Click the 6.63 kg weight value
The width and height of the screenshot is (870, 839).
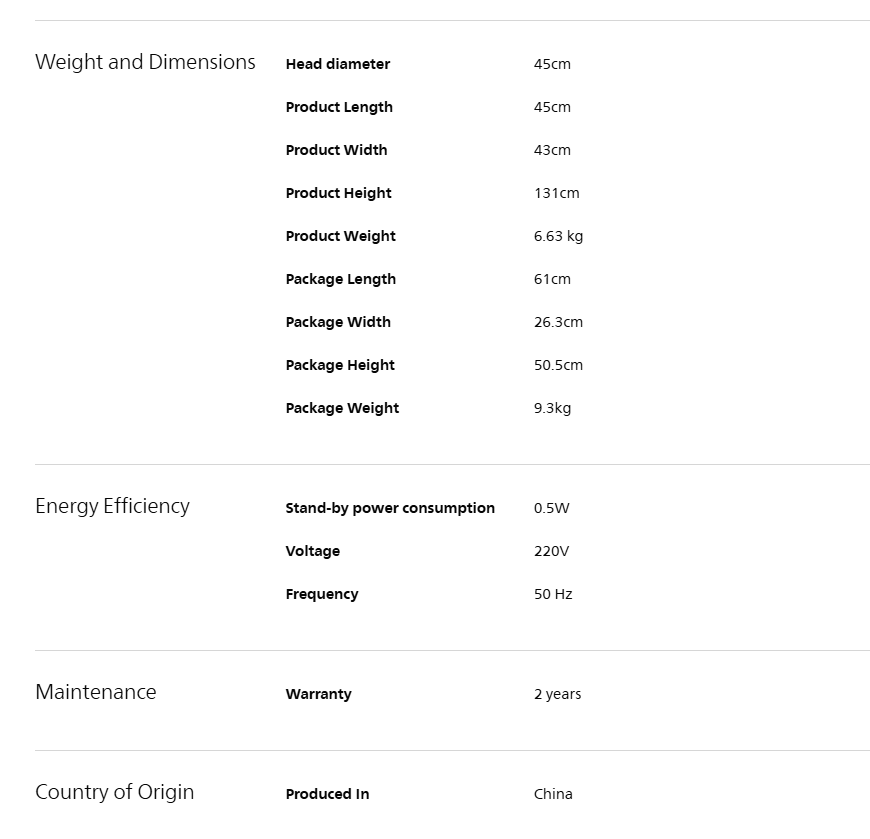pyautogui.click(x=558, y=236)
